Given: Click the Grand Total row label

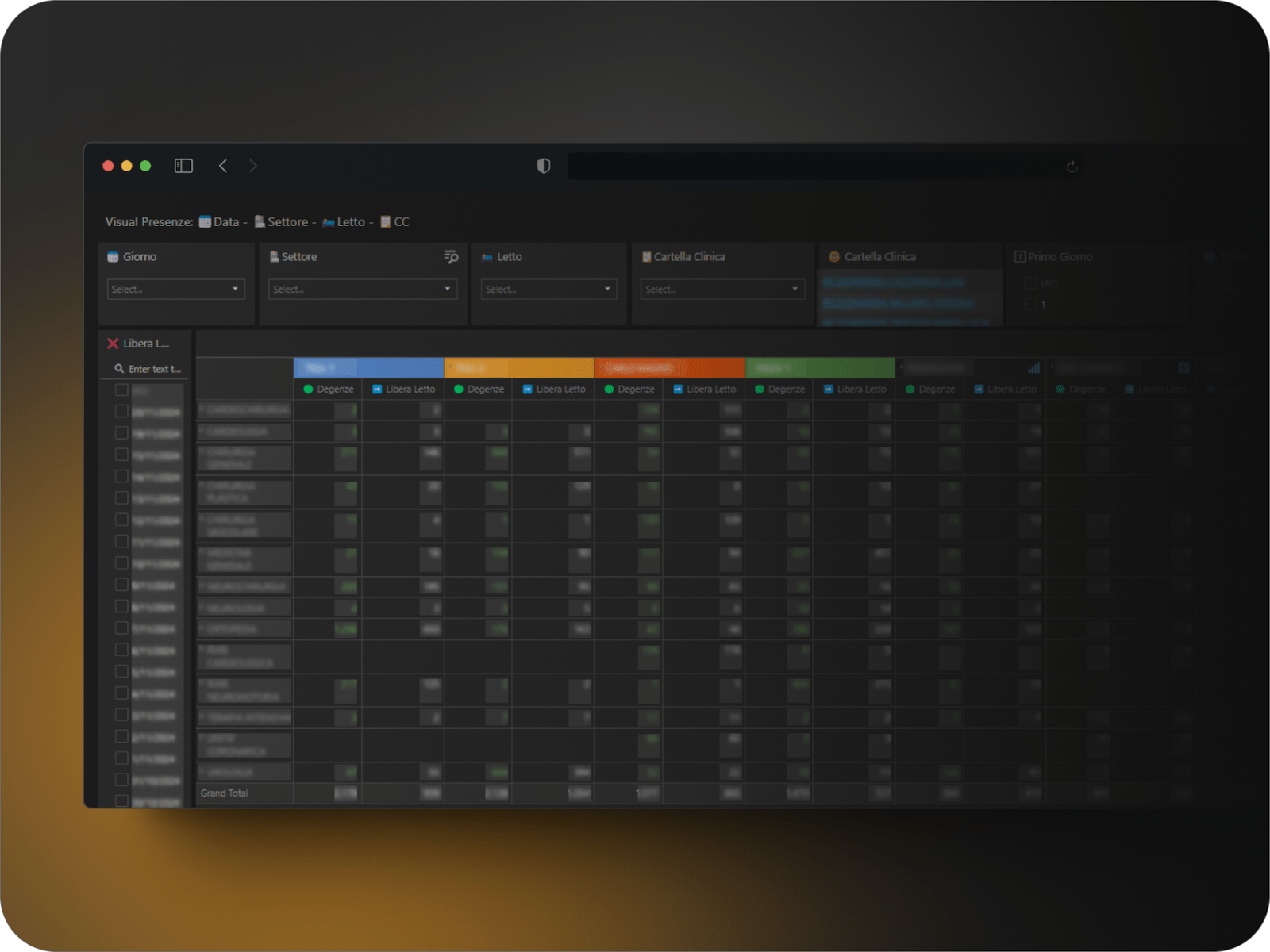Looking at the screenshot, I should pos(225,793).
